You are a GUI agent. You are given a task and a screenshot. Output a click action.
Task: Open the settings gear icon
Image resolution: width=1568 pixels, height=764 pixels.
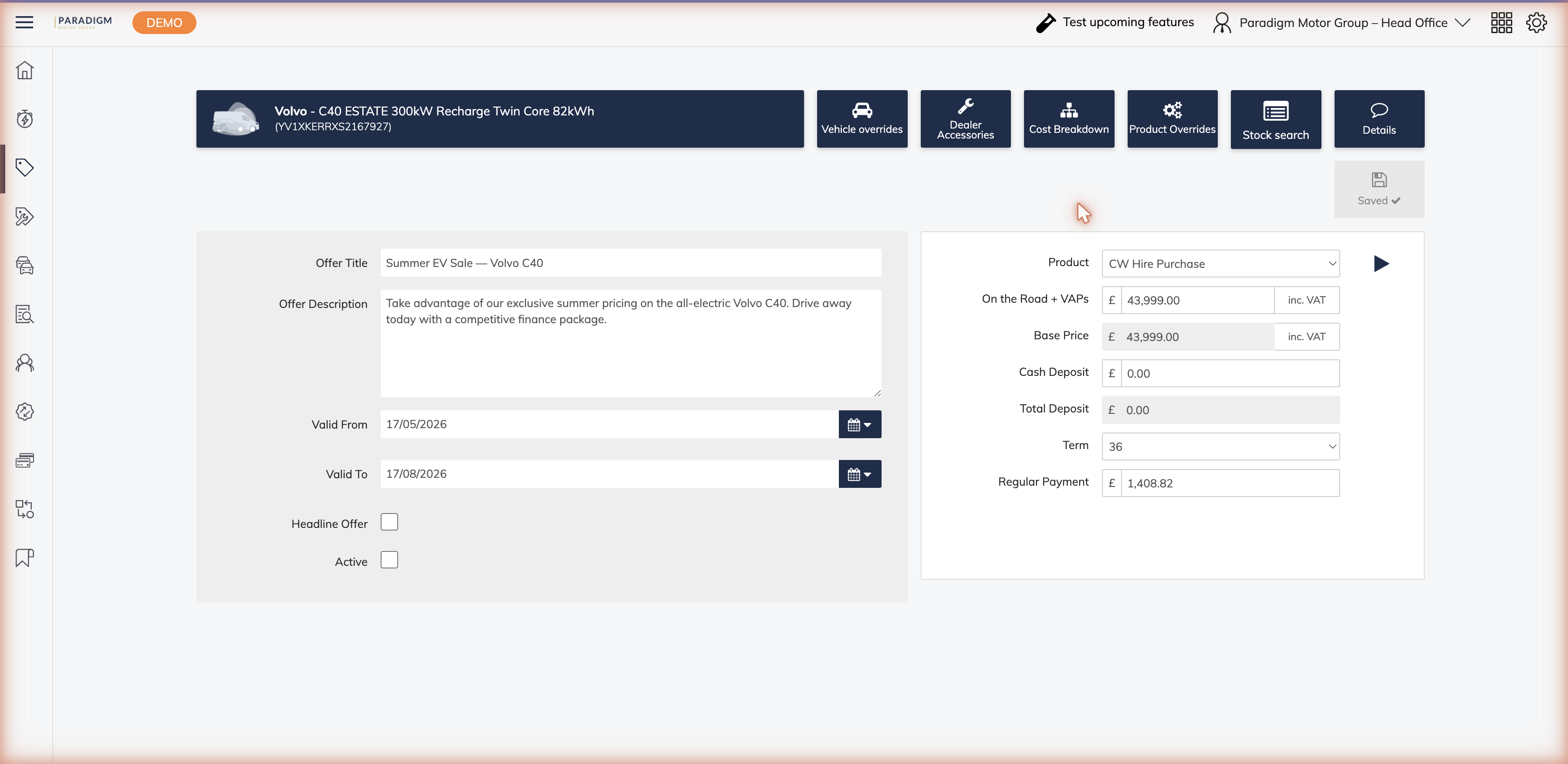(x=1536, y=23)
